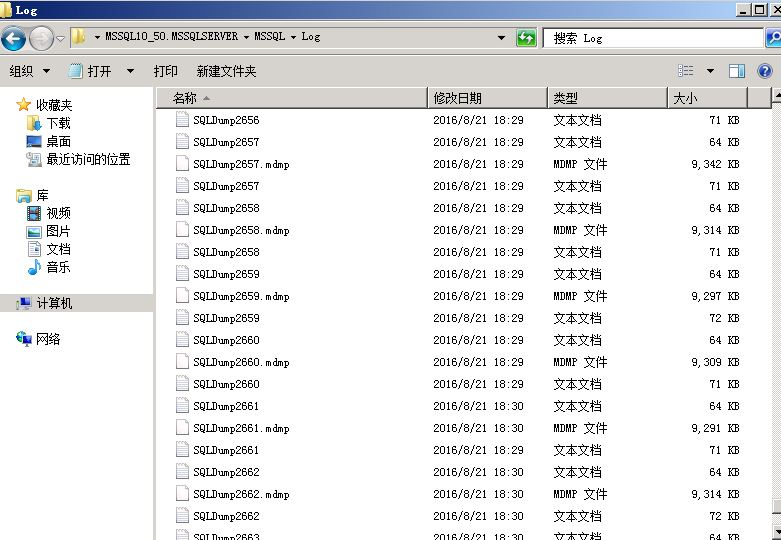Open the 音乐 library
Viewport: 781px width, 540px height.
(58, 267)
